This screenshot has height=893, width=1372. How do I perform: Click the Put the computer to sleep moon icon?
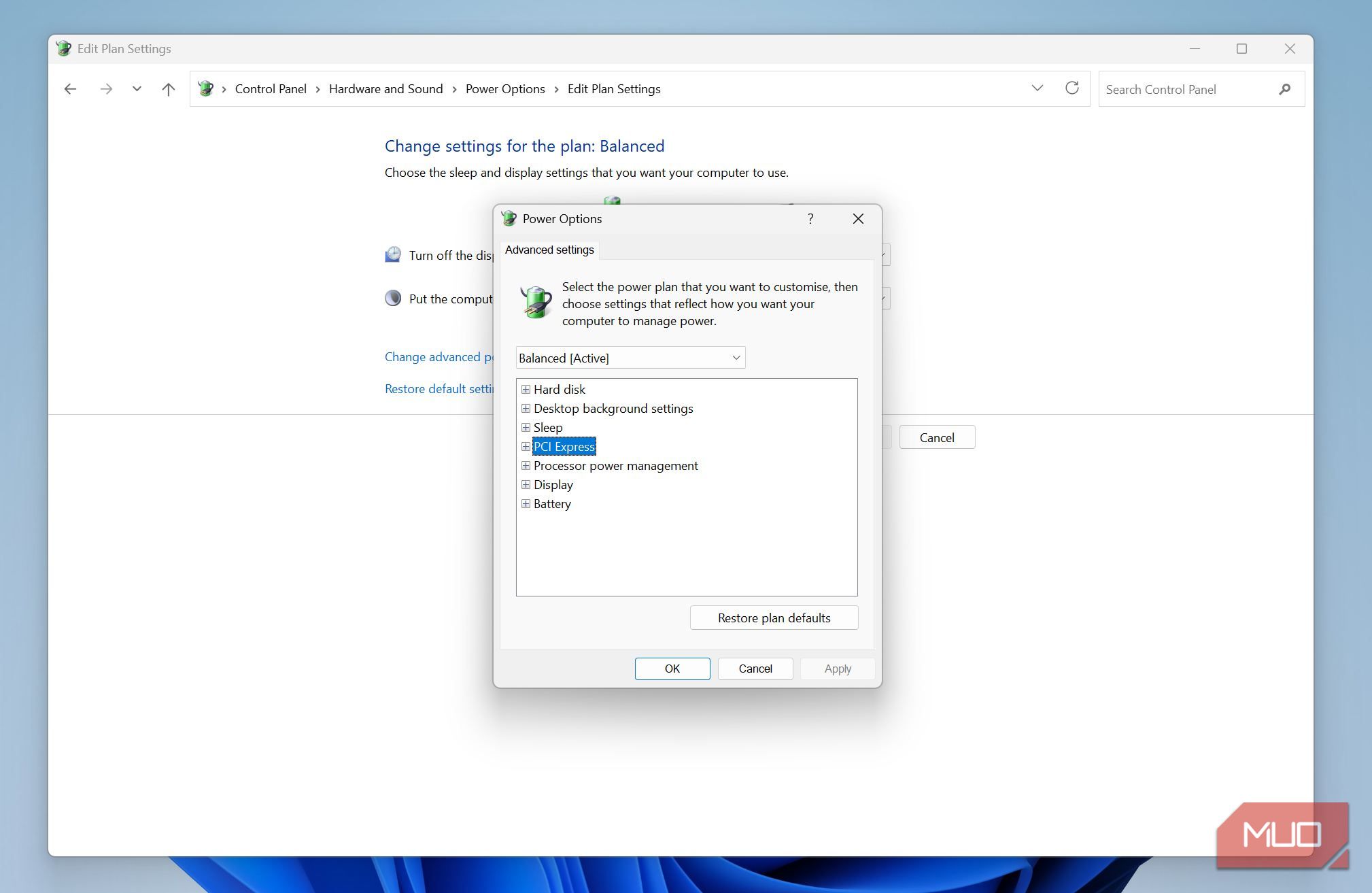(393, 298)
